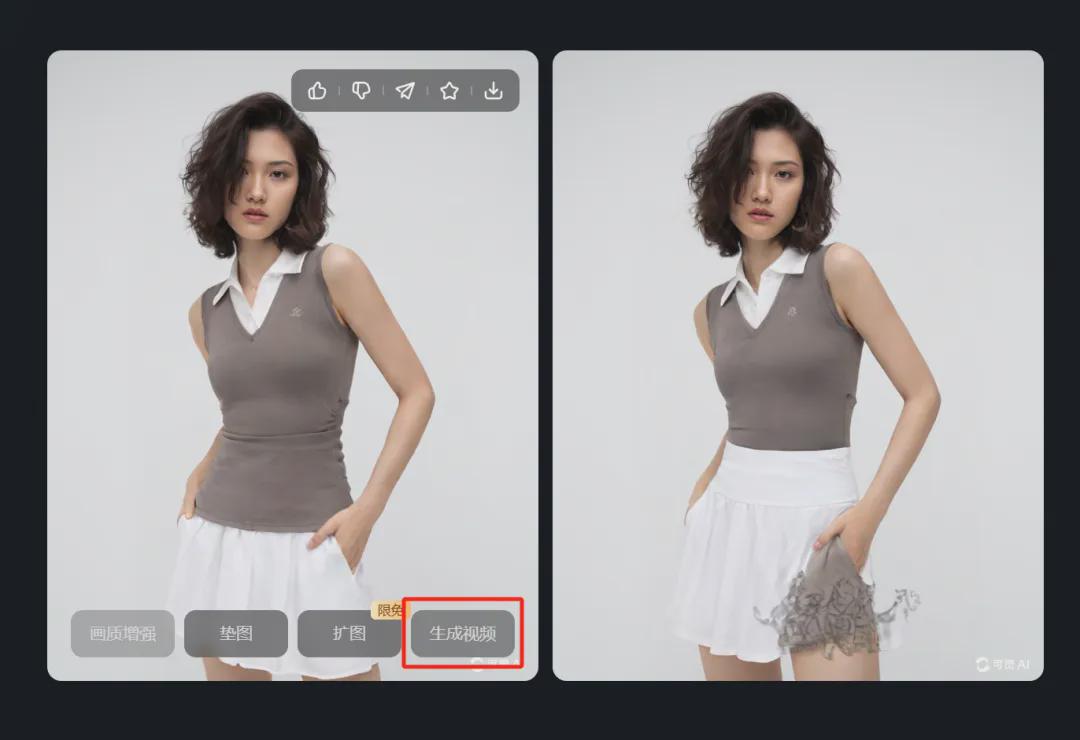Click the vest chest logo in left image
This screenshot has width=1080, height=740.
[x=295, y=313]
